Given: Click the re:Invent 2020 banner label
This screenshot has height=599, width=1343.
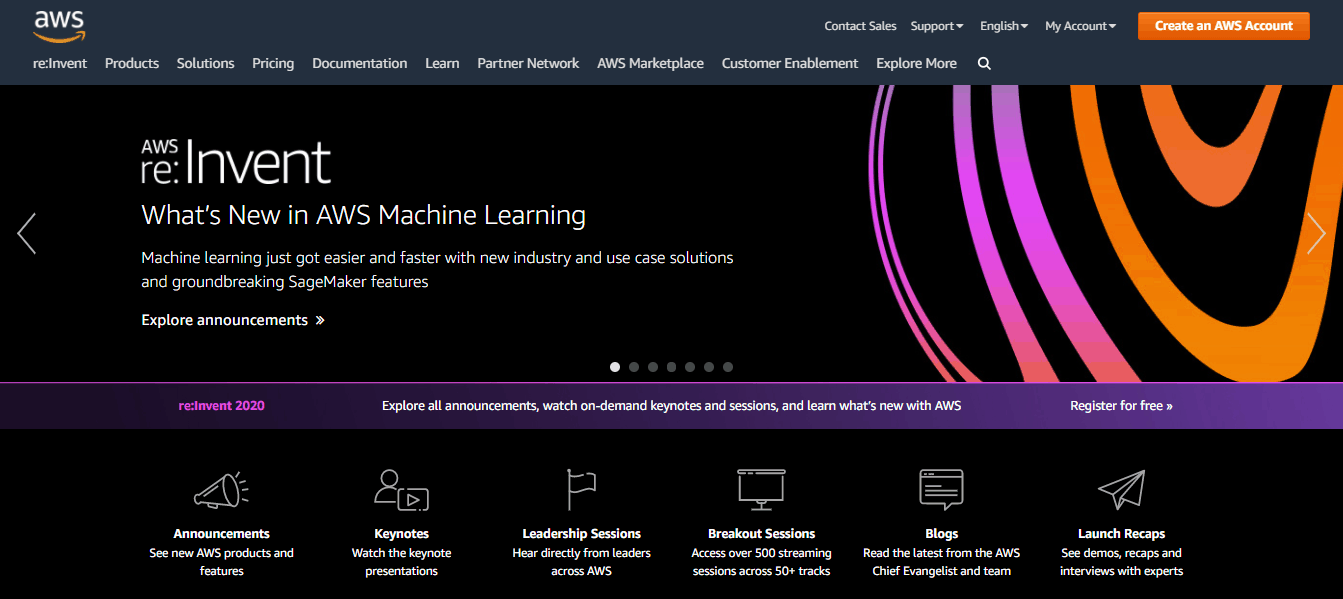Looking at the screenshot, I should pyautogui.click(x=222, y=406).
